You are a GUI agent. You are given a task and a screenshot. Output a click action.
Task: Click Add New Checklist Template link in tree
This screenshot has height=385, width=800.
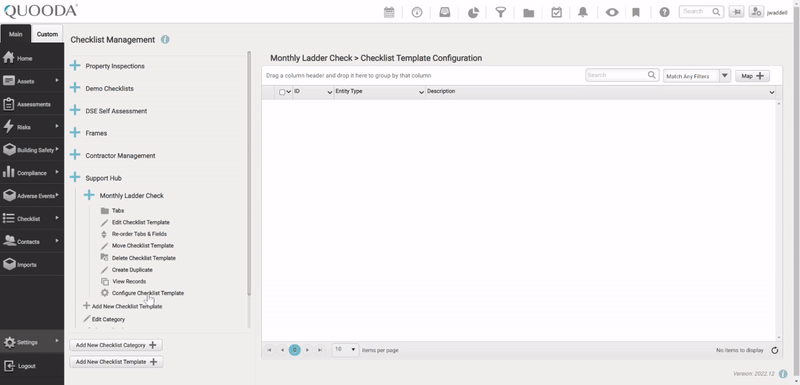(122, 306)
